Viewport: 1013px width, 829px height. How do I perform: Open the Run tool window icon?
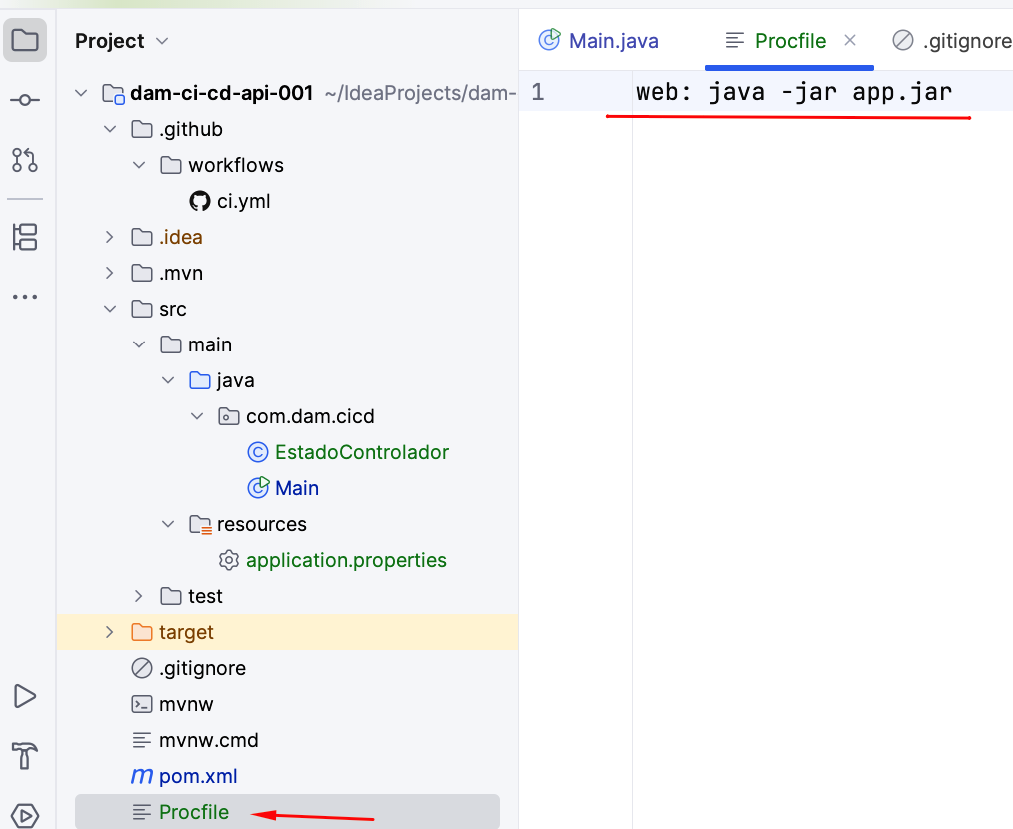pos(25,696)
